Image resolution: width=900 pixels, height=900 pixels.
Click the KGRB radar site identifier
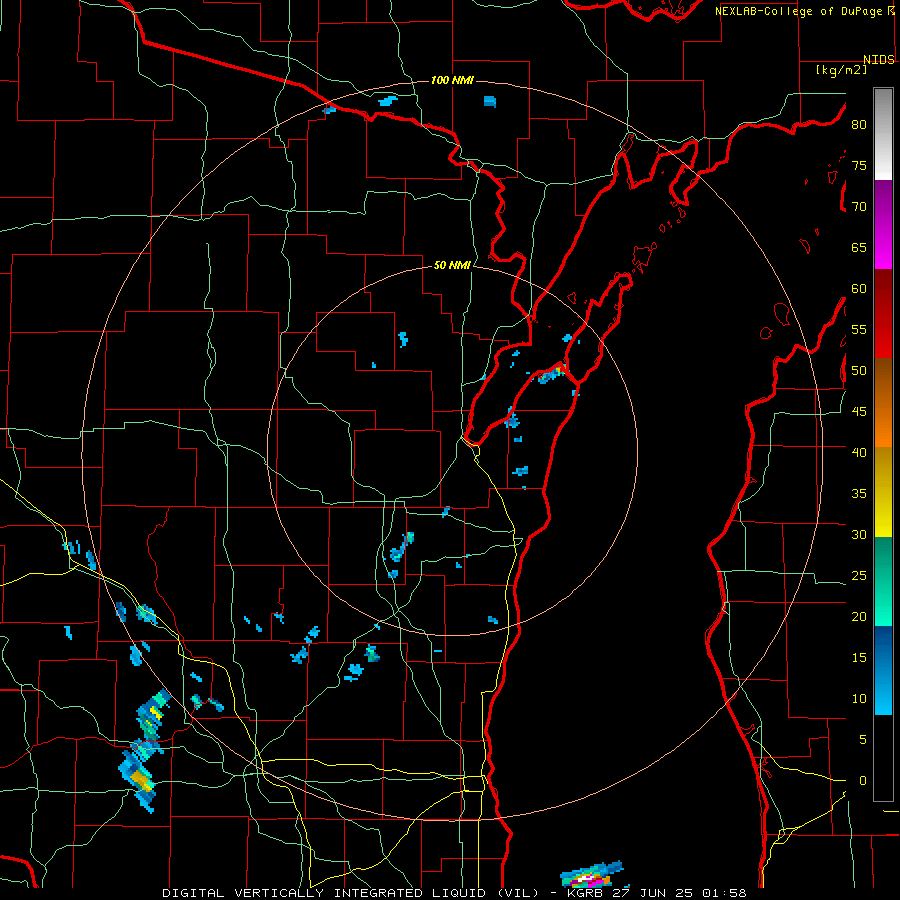[587, 893]
